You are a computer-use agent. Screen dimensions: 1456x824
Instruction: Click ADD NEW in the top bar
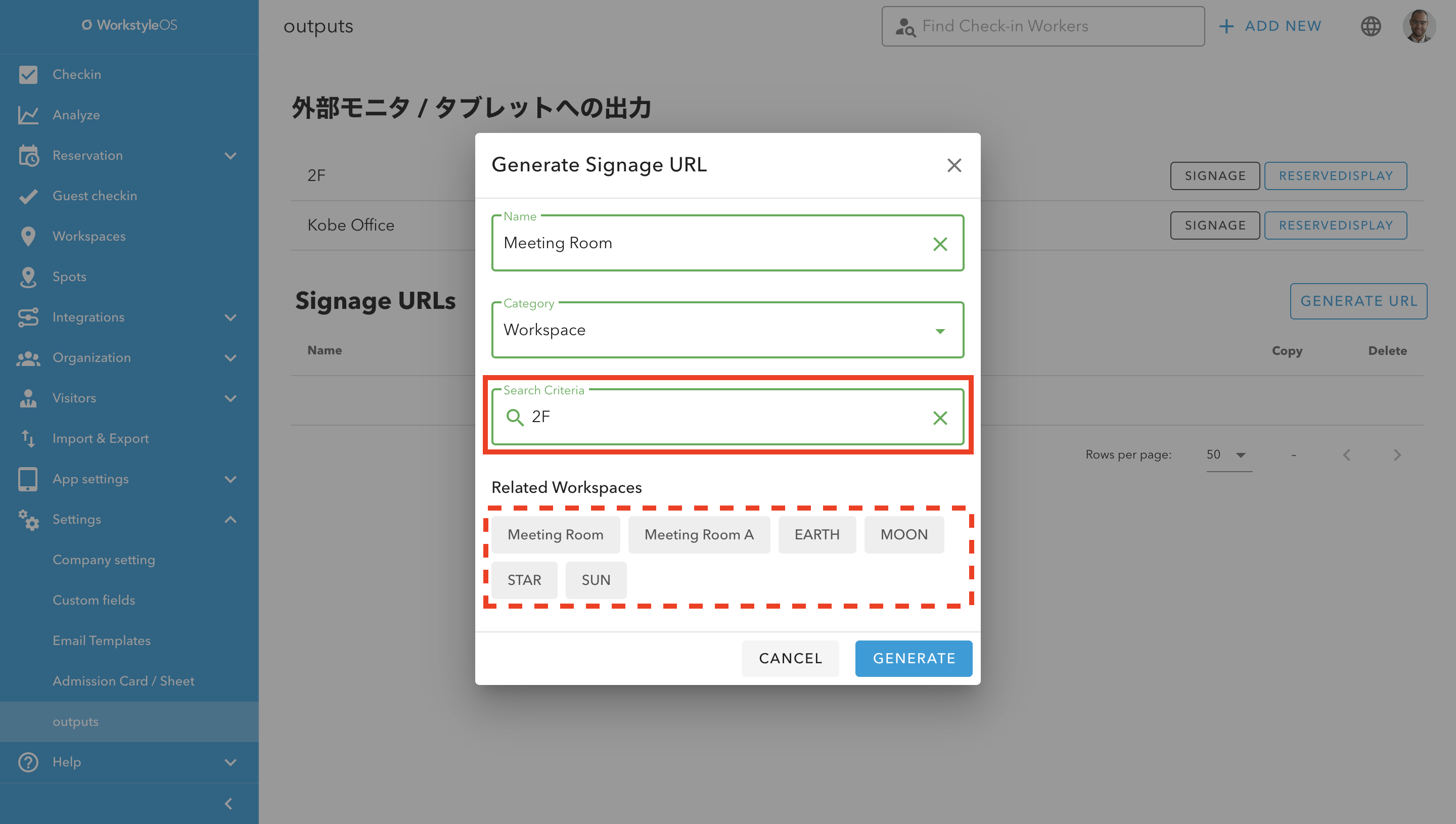[x=1270, y=26]
